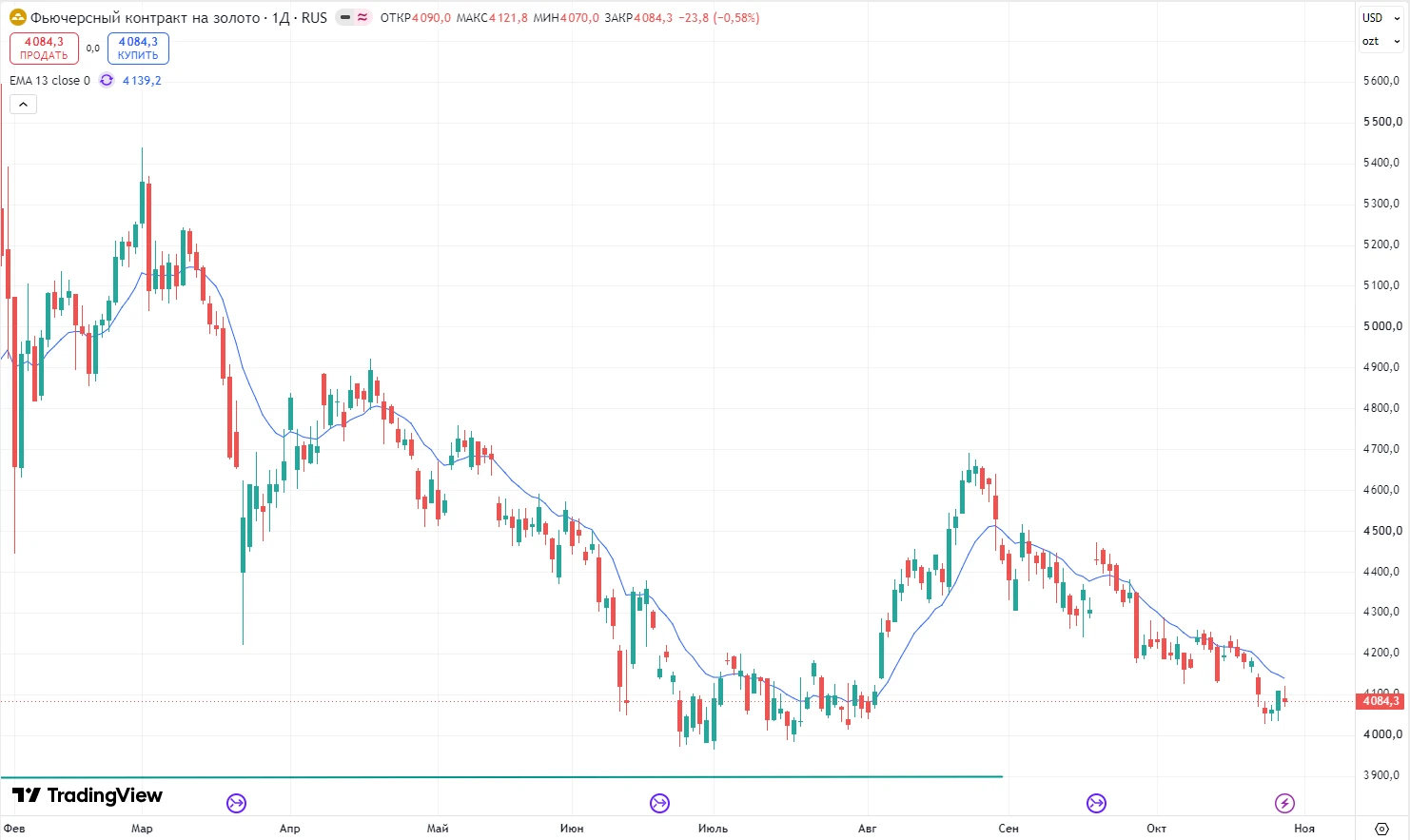Click the purple EMA refresh icon

pos(107,80)
